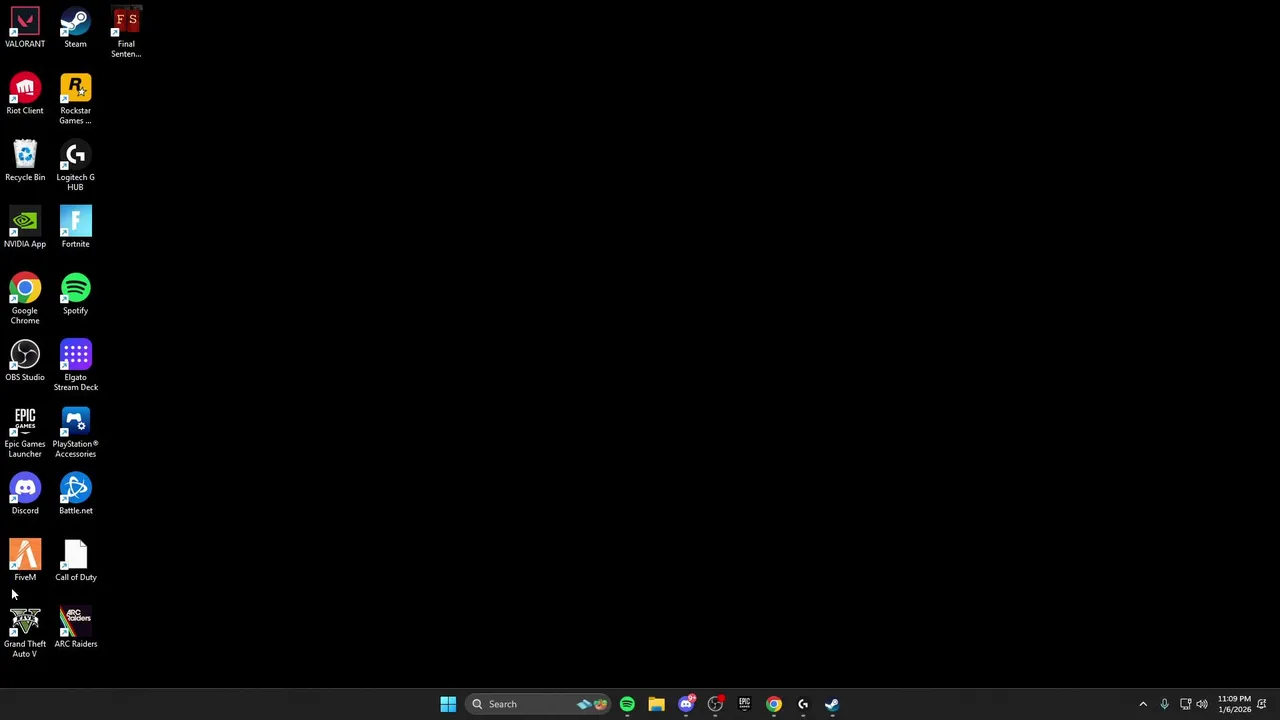
Task: Select the Spotify desktop shortcut
Action: tap(75, 296)
